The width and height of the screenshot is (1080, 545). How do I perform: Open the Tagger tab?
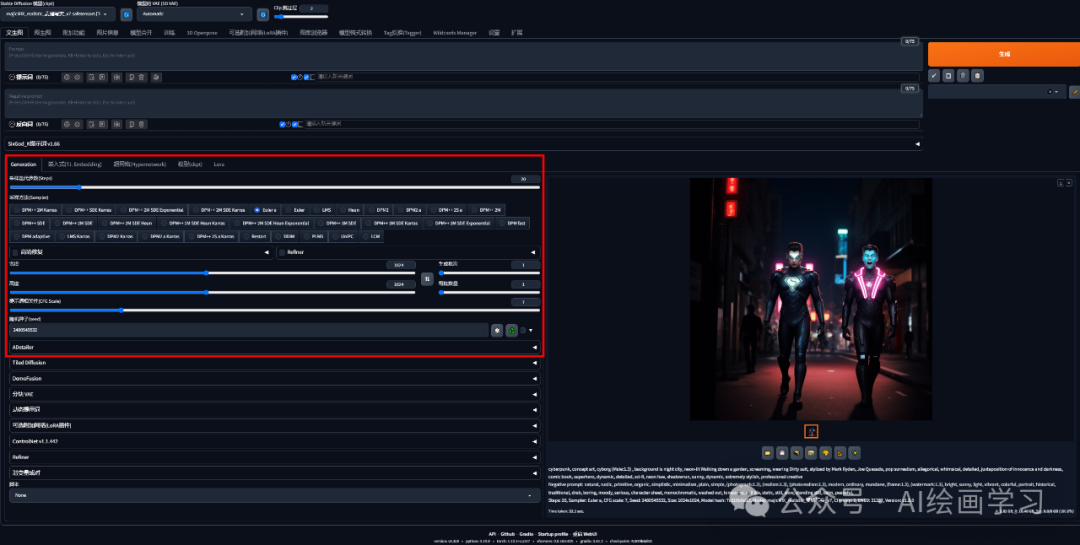tap(402, 32)
